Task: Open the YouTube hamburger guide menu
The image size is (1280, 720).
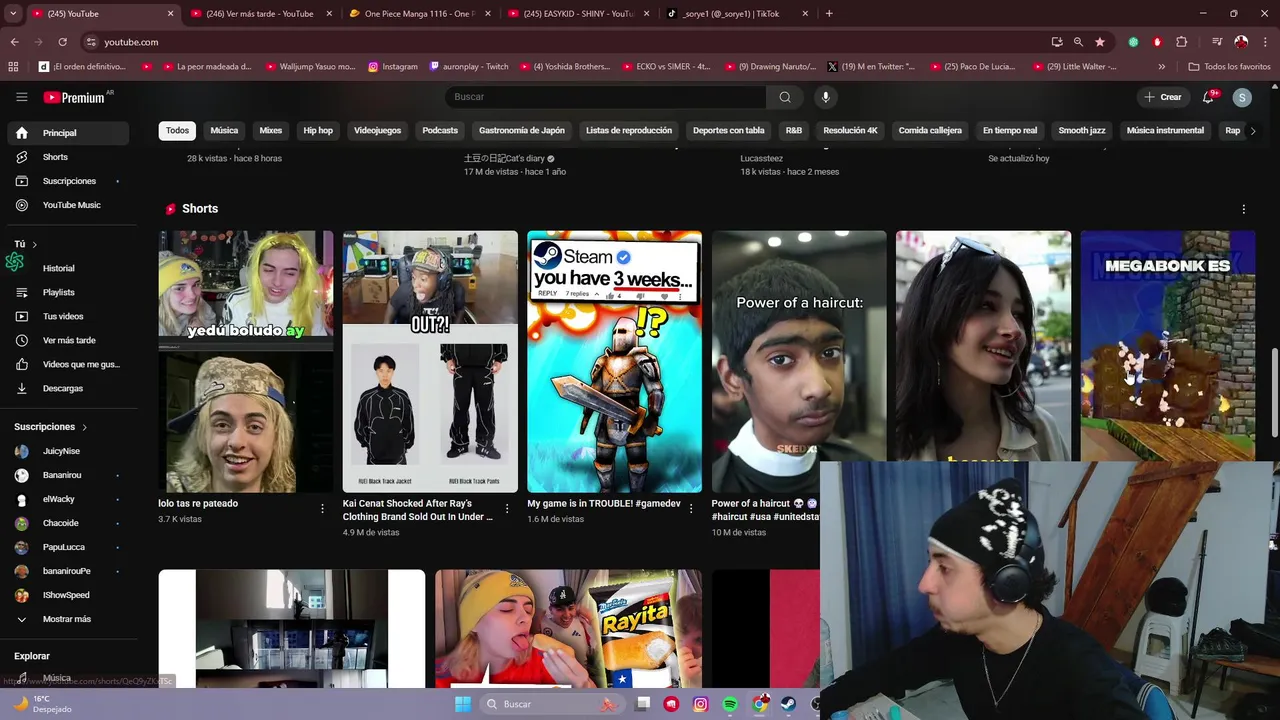Action: point(21,97)
